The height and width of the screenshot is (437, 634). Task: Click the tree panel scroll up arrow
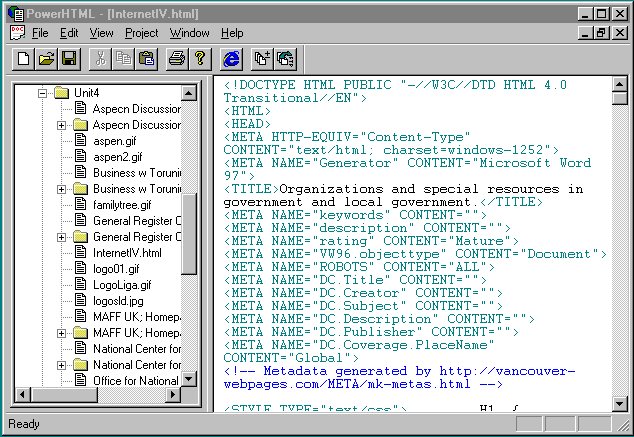[x=189, y=93]
